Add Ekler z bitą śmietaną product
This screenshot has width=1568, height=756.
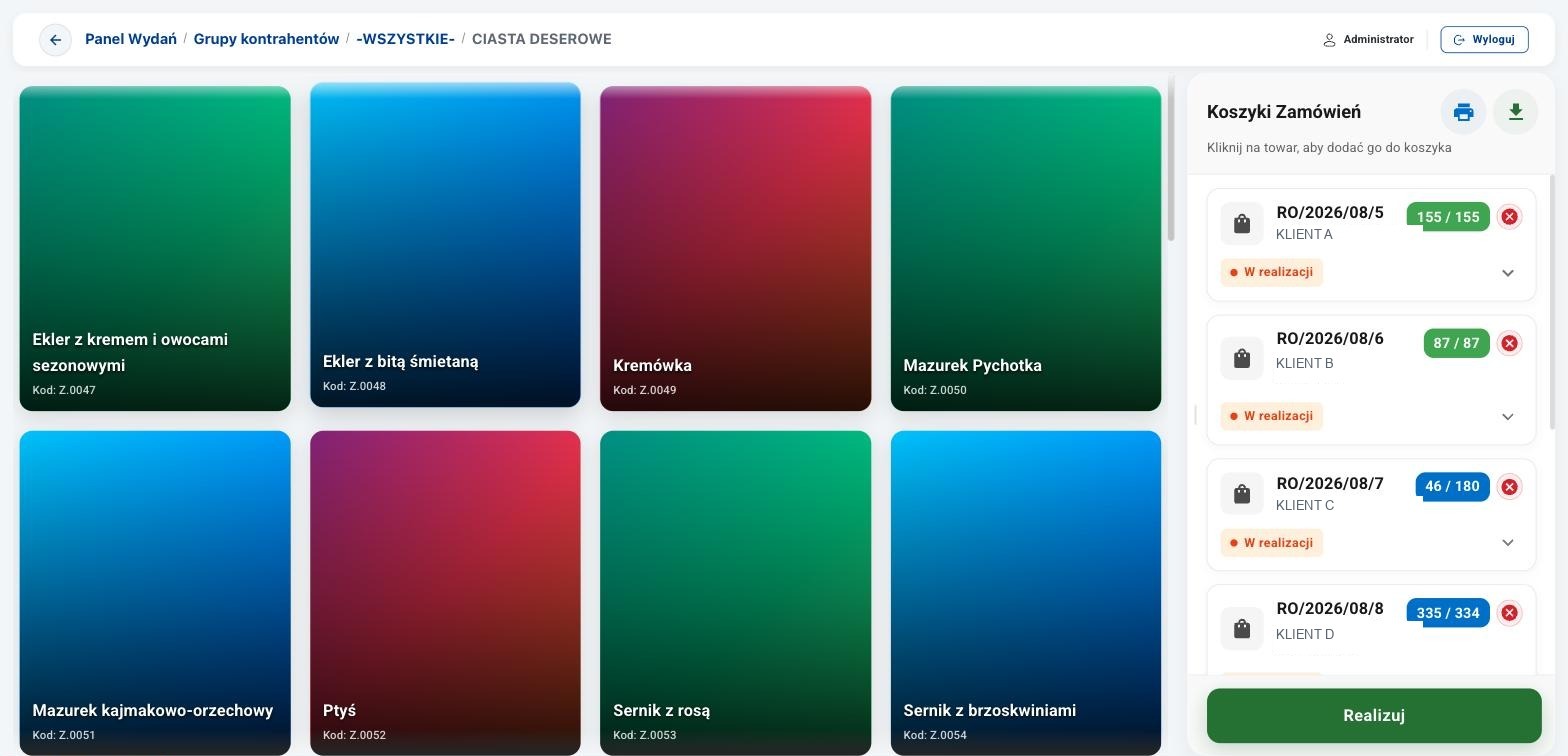445,245
